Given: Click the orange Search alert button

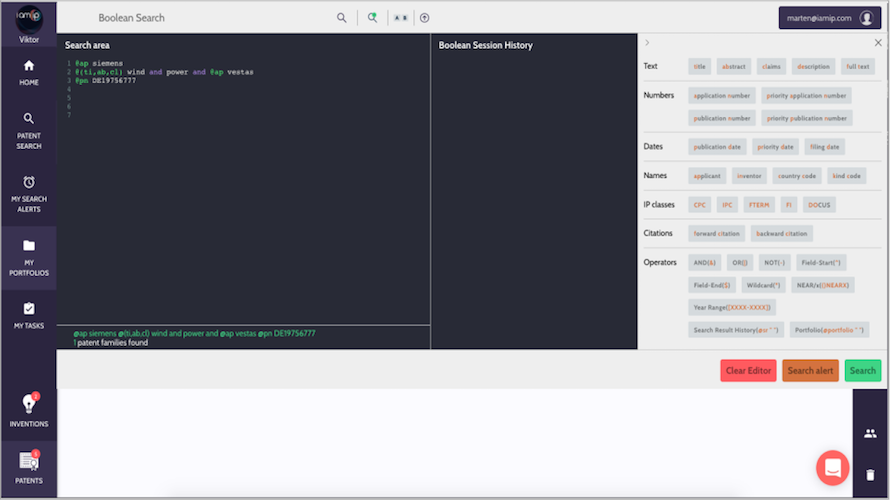Looking at the screenshot, I should coord(810,371).
